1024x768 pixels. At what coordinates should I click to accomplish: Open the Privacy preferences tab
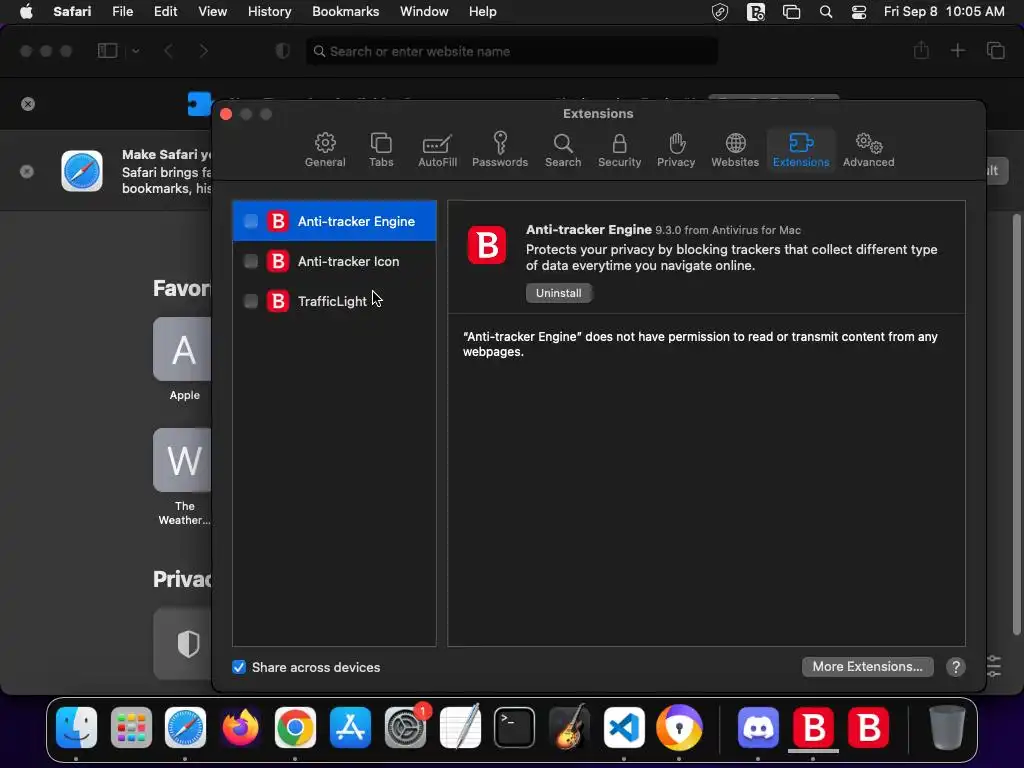pyautogui.click(x=676, y=150)
